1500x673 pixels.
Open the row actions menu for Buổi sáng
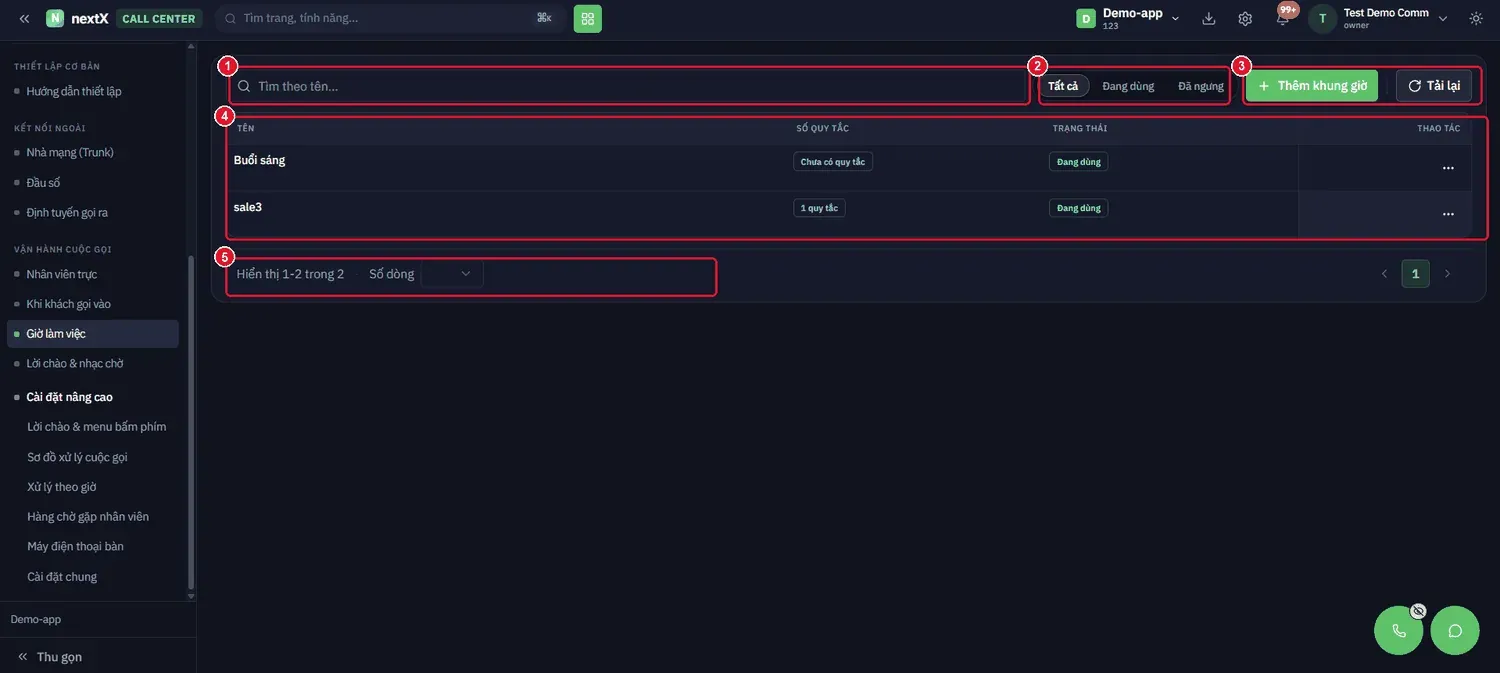(x=1448, y=168)
